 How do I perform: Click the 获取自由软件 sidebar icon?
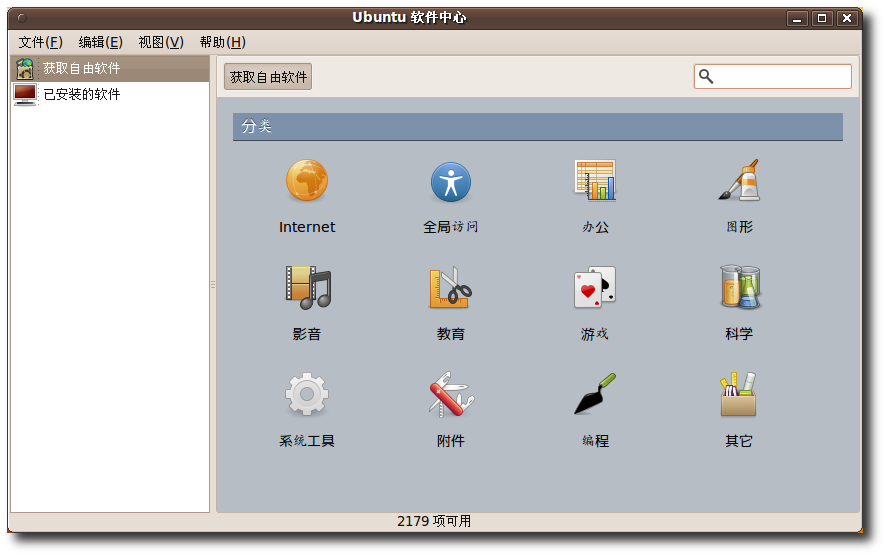tap(25, 68)
